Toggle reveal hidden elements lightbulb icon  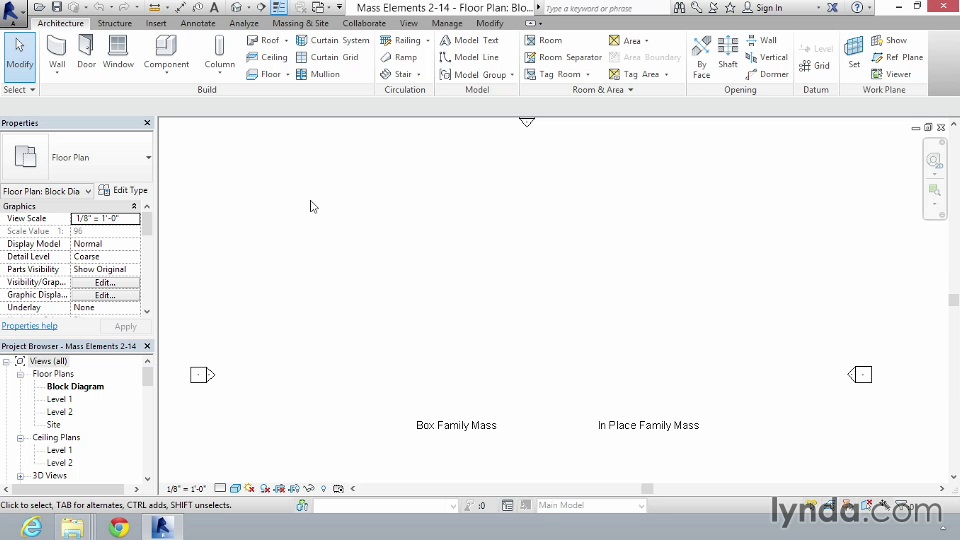323,489
